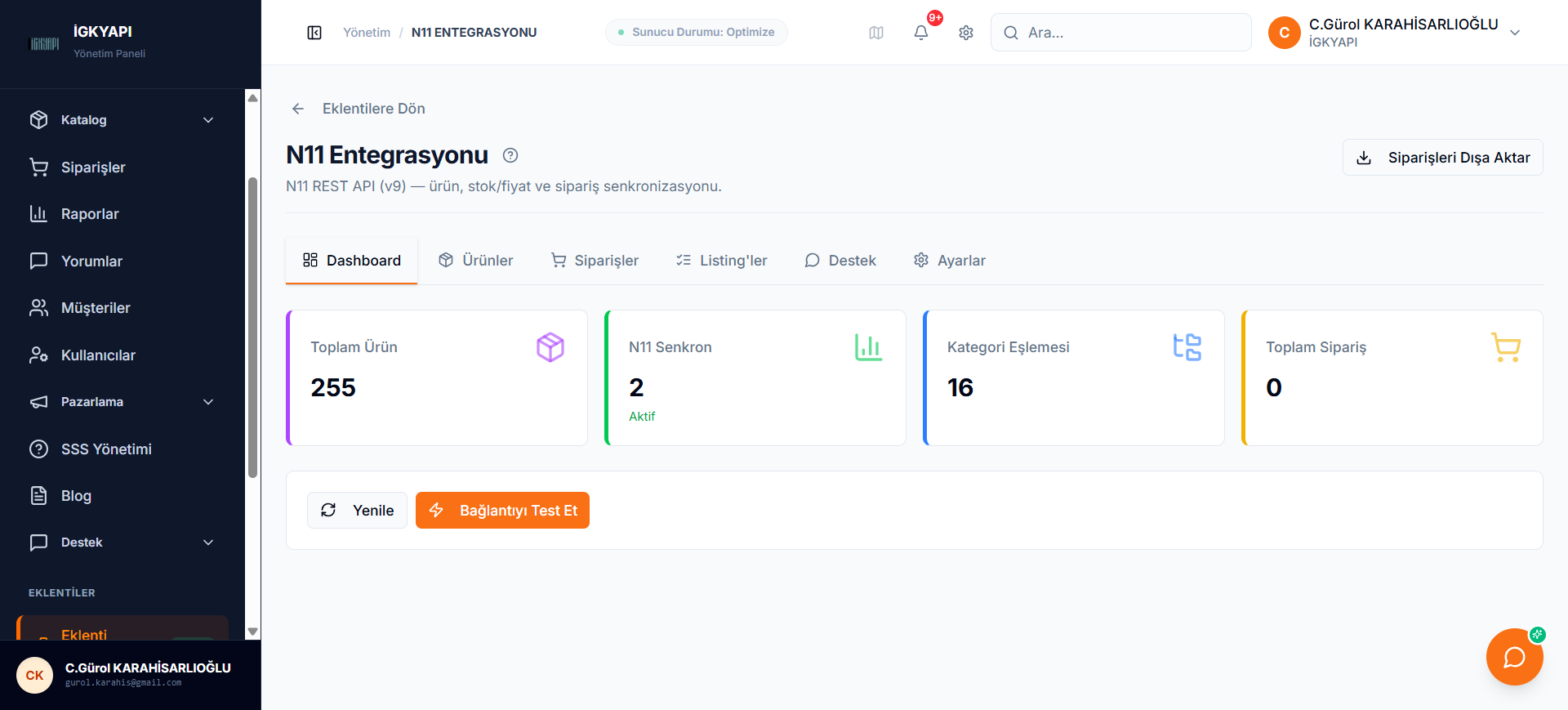Image resolution: width=1568 pixels, height=710 pixels.
Task: Click the 16 value on Kategori Eşlemesi card
Action: tap(960, 387)
